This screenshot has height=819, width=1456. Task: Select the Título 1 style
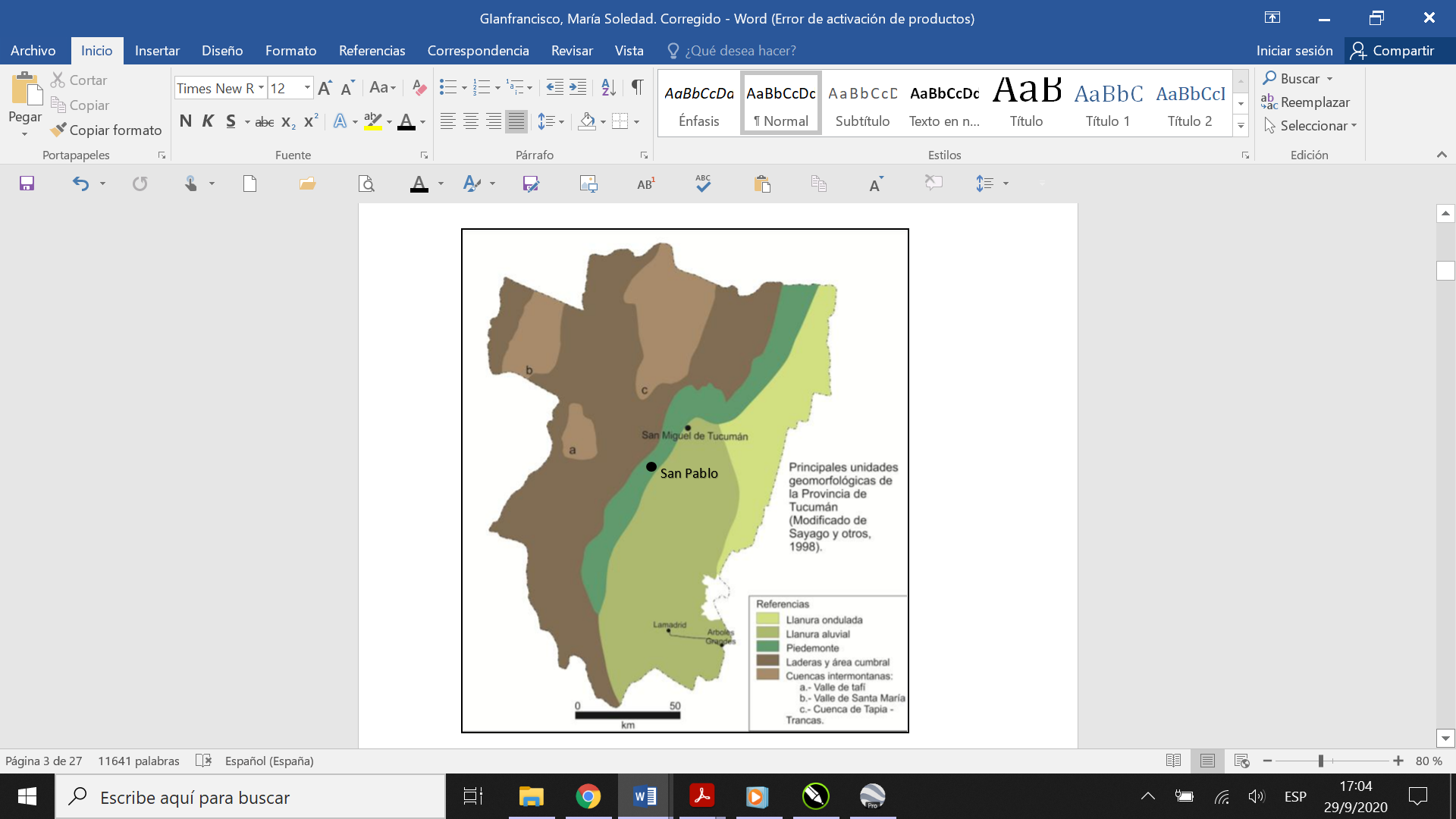pyautogui.click(x=1106, y=102)
